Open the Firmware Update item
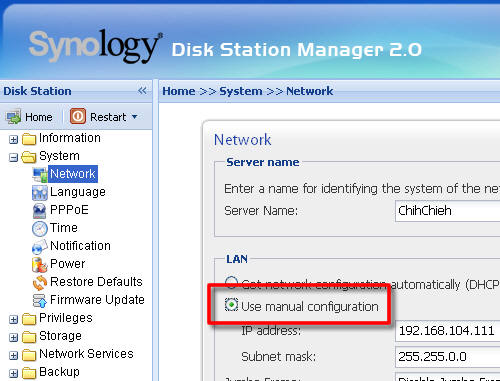The image size is (500, 381). [97, 300]
